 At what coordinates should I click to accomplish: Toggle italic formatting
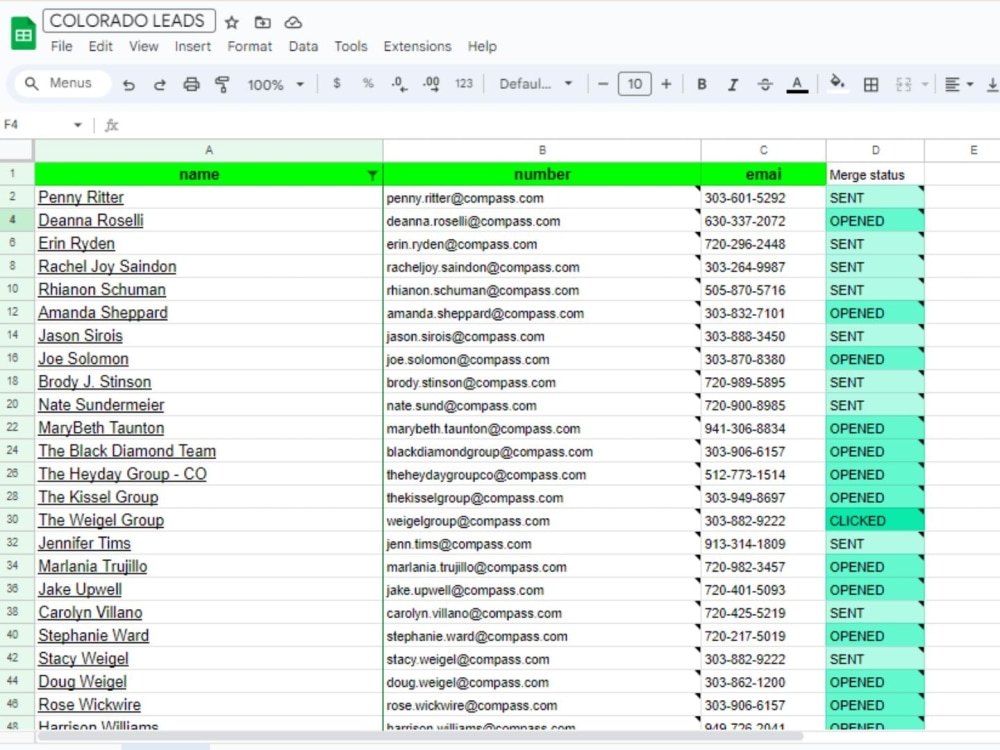pos(733,84)
